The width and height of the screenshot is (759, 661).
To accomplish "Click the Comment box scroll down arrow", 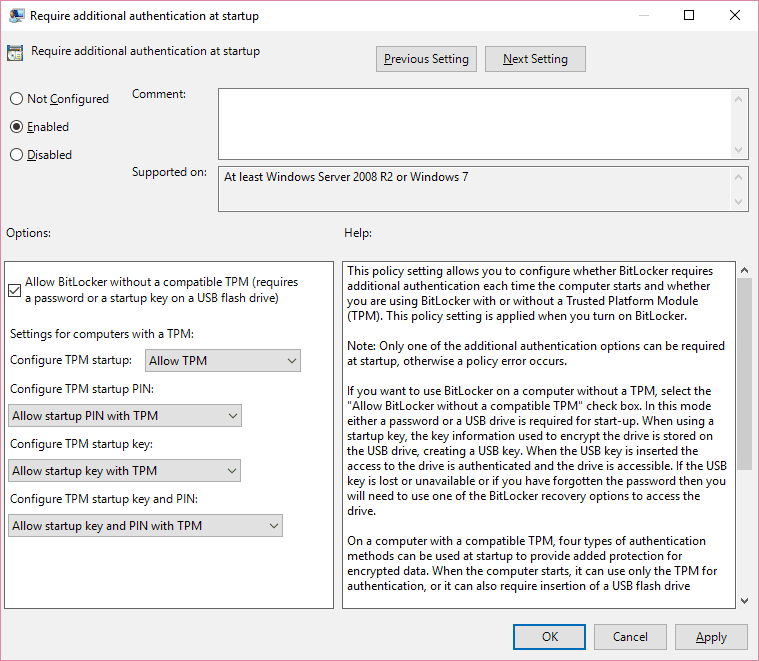I will (739, 150).
